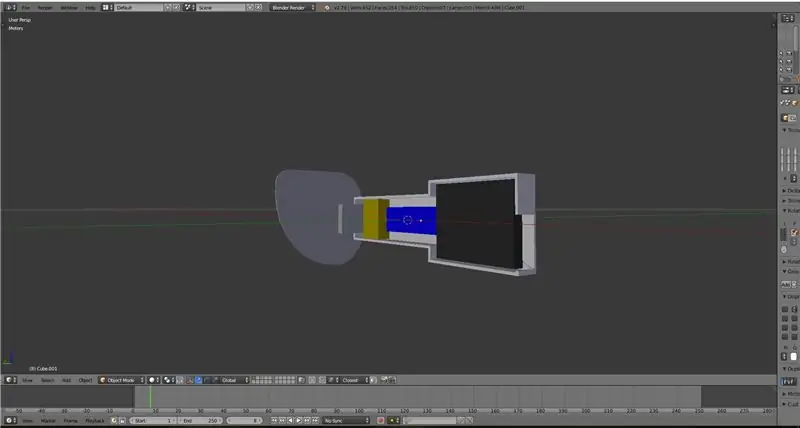Toggle the red auto-keyframe record button
The image size is (800, 428).
[380, 420]
